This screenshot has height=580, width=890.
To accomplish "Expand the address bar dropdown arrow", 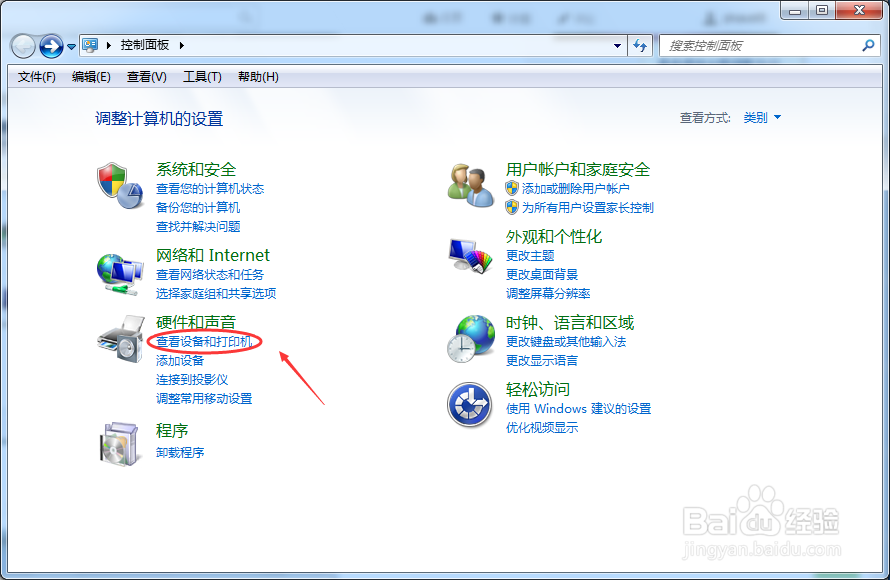I will click(x=618, y=45).
